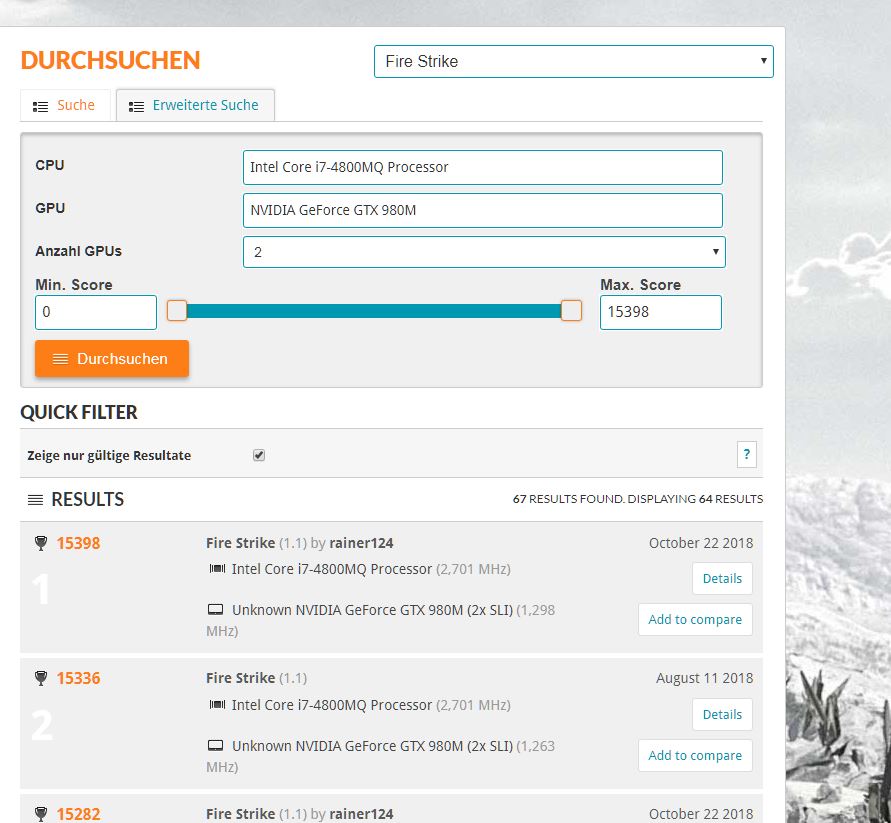Screen dimensions: 891x823
Task: Click the DURCHSUCHEN heading
Action: pos(110,60)
